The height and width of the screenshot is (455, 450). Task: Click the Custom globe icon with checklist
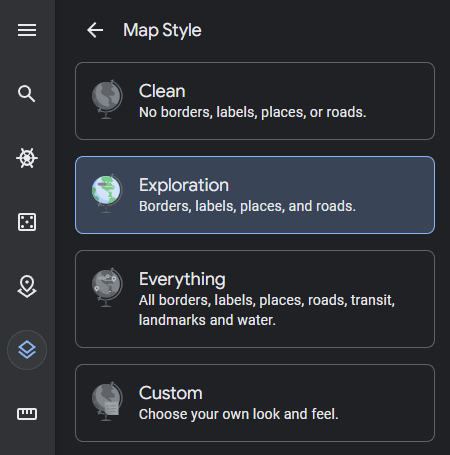pyautogui.click(x=107, y=401)
